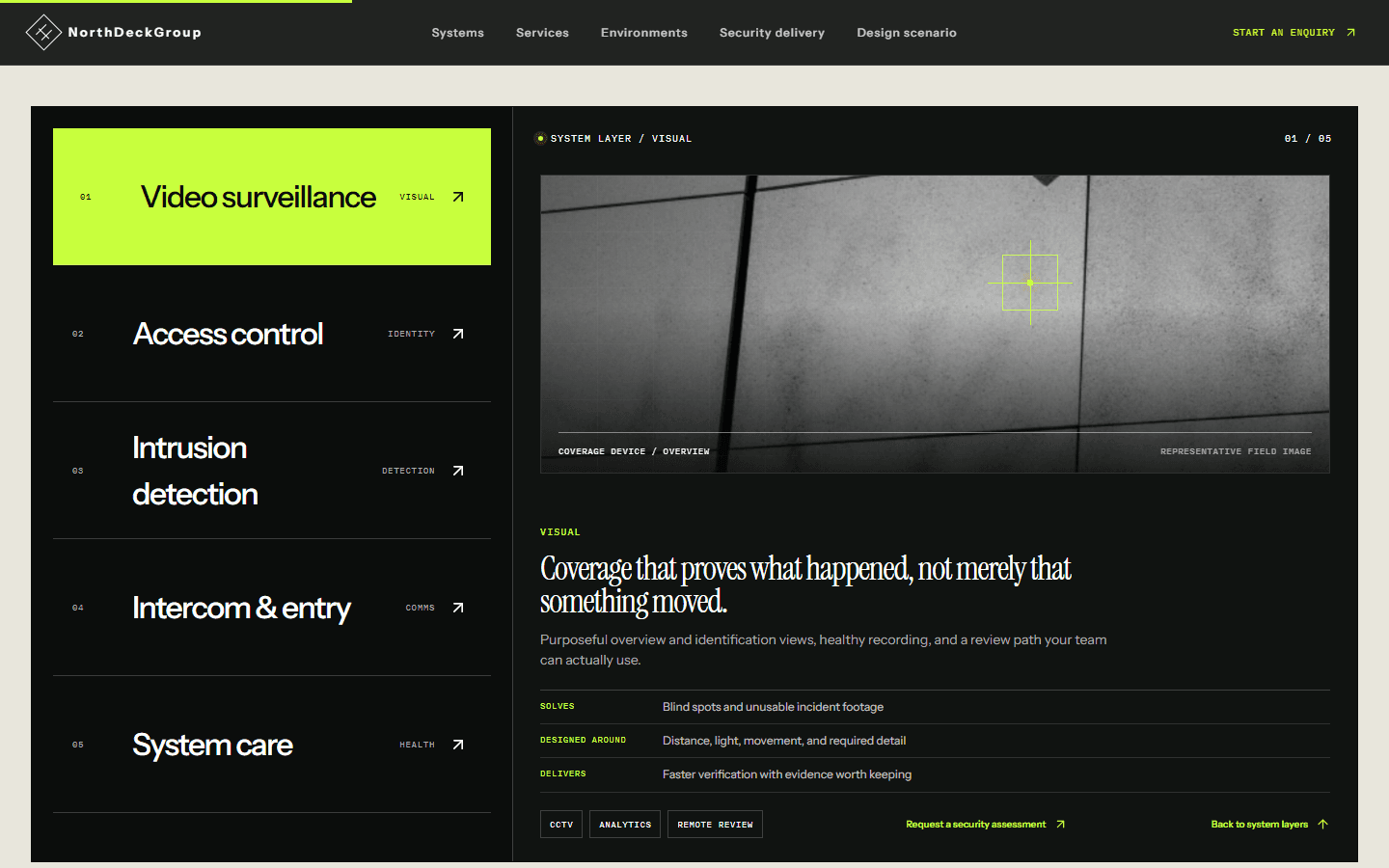Click the green status dot before System Layer

point(540,139)
